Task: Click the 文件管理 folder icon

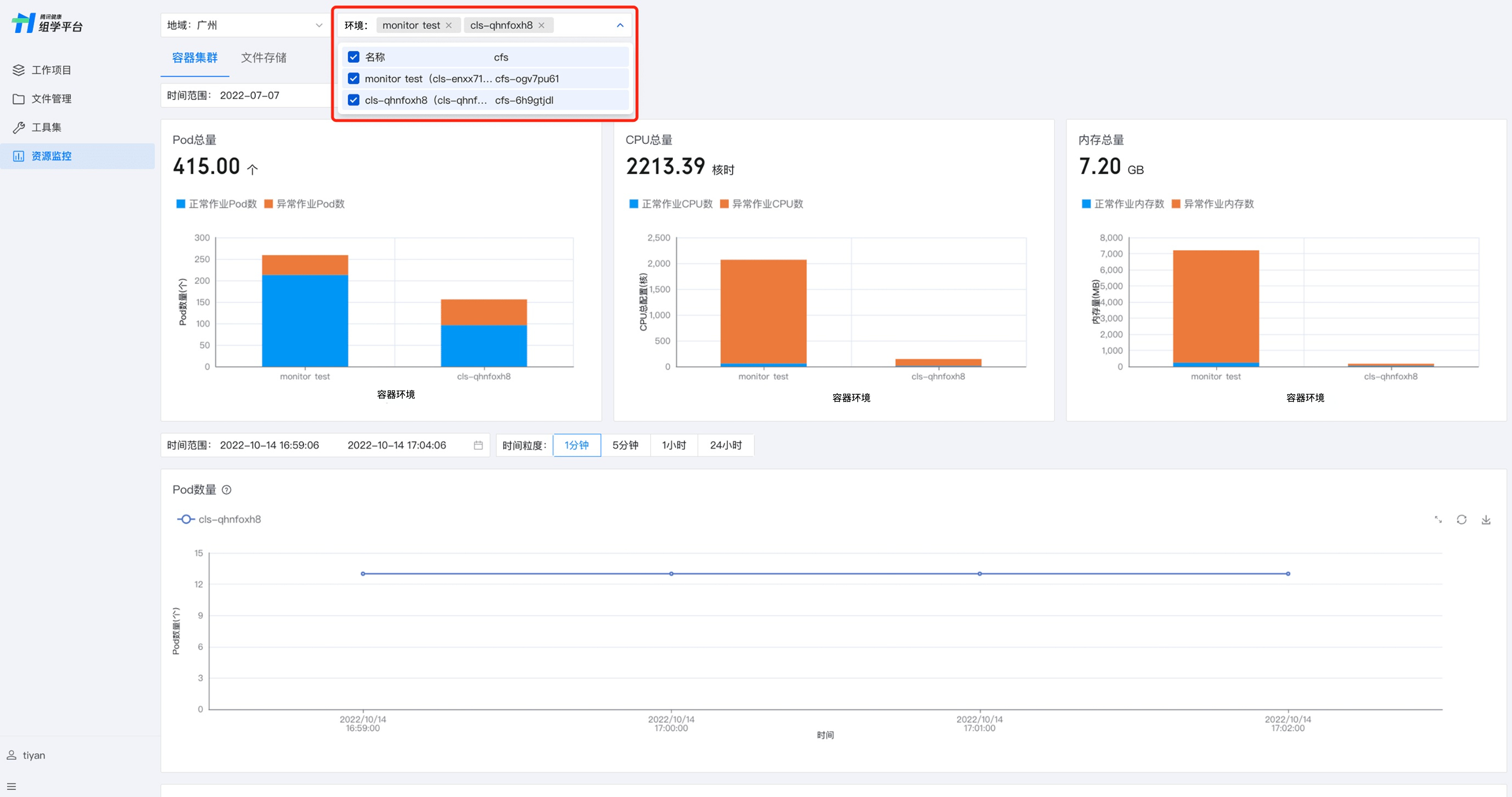Action: click(x=19, y=98)
